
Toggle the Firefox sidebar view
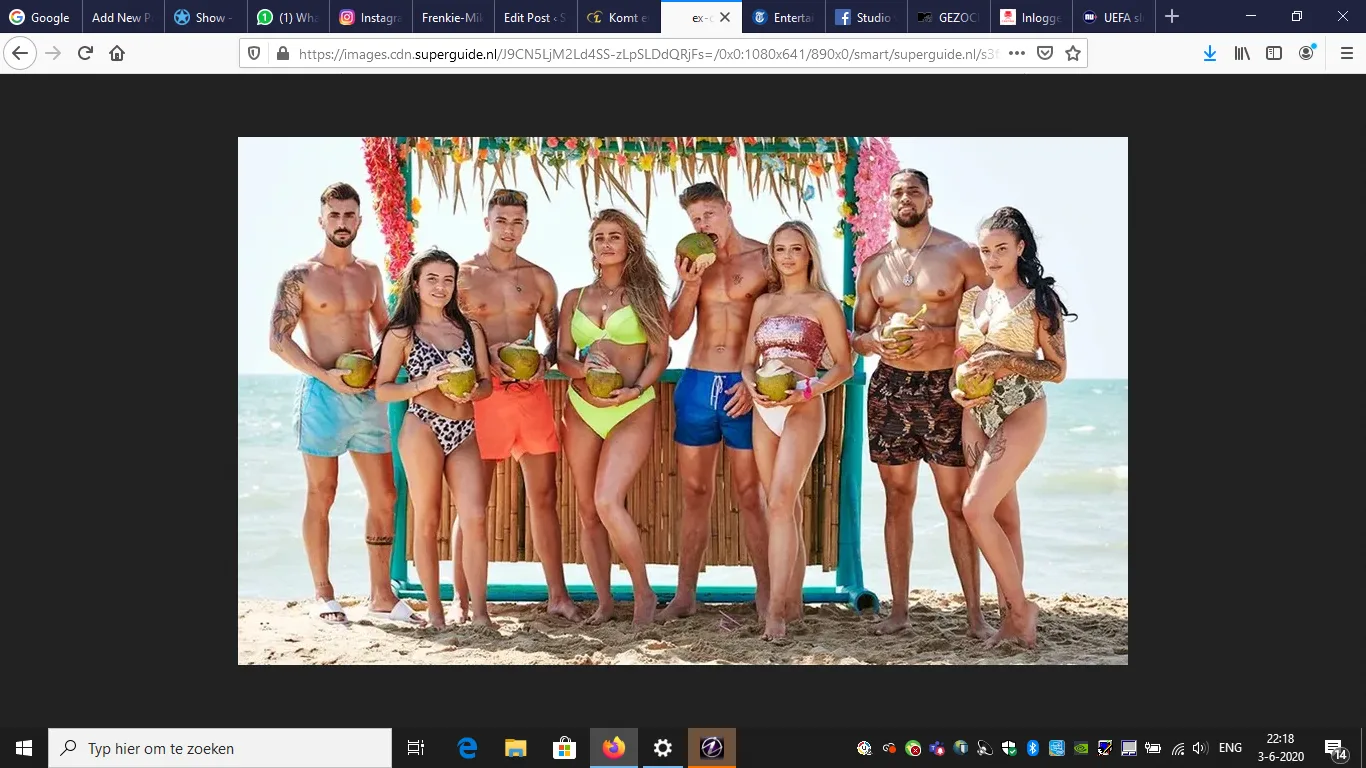coord(1274,52)
